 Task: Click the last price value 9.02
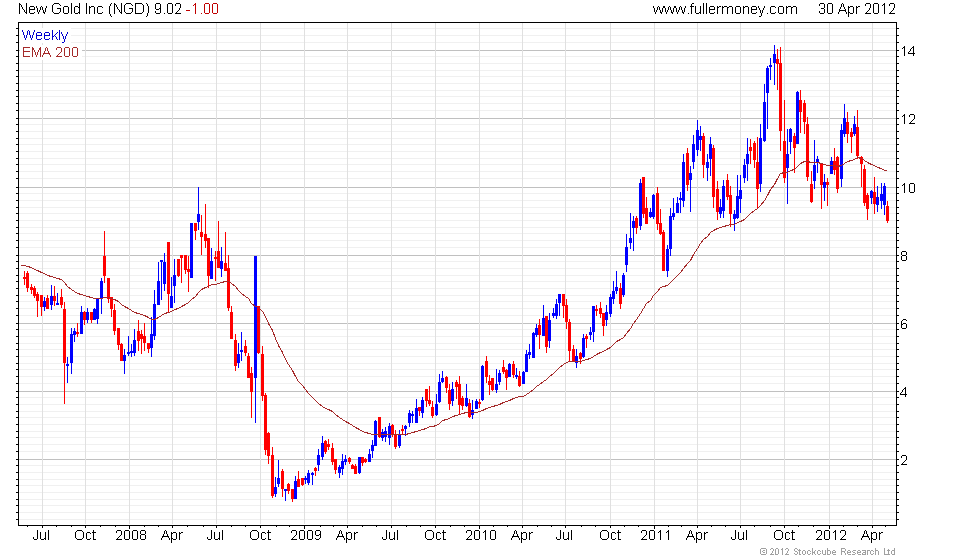coord(168,9)
